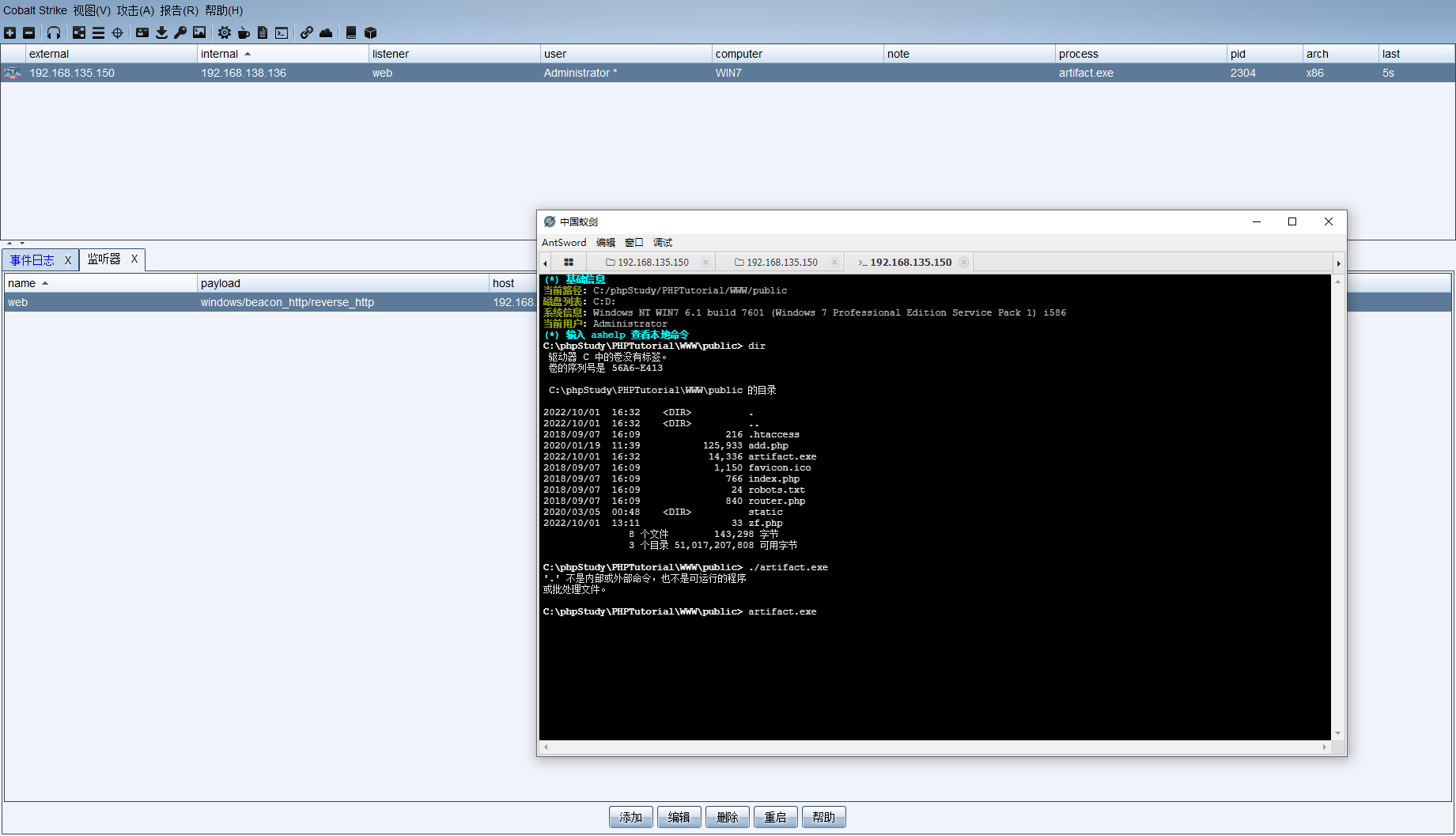The image size is (1456, 836).
Task: Click the cube About icon in the toolbar
Action: click(370, 32)
